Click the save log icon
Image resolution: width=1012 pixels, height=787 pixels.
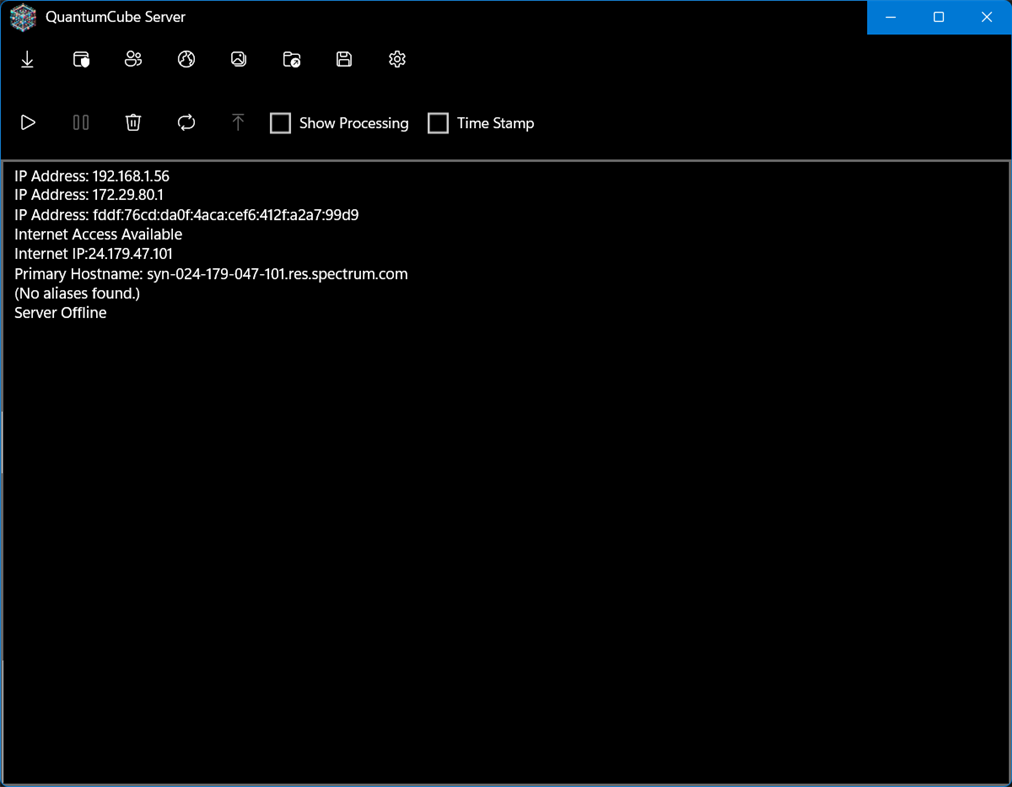343,59
